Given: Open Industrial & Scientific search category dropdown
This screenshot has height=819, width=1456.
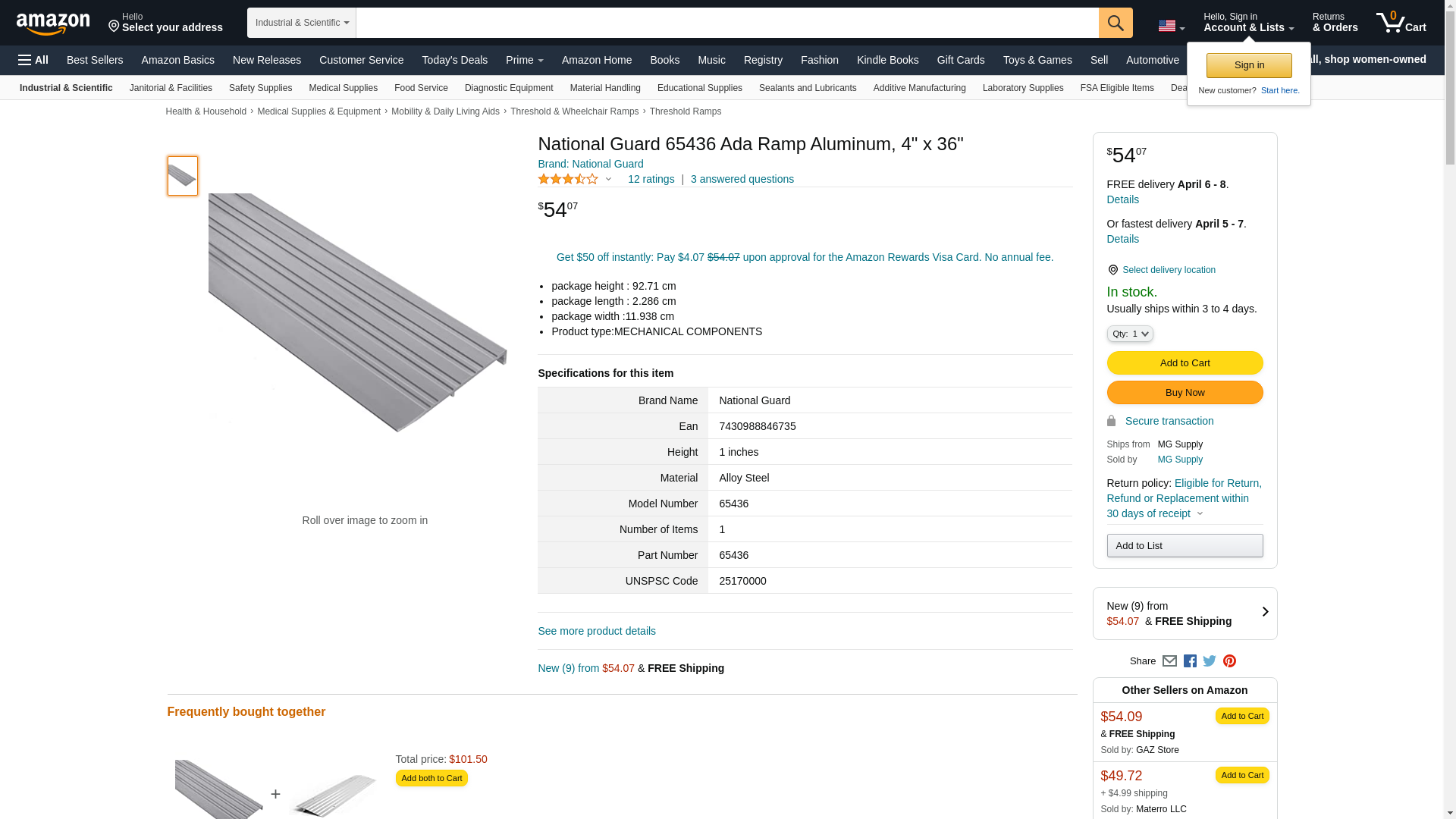Looking at the screenshot, I should coord(301,23).
